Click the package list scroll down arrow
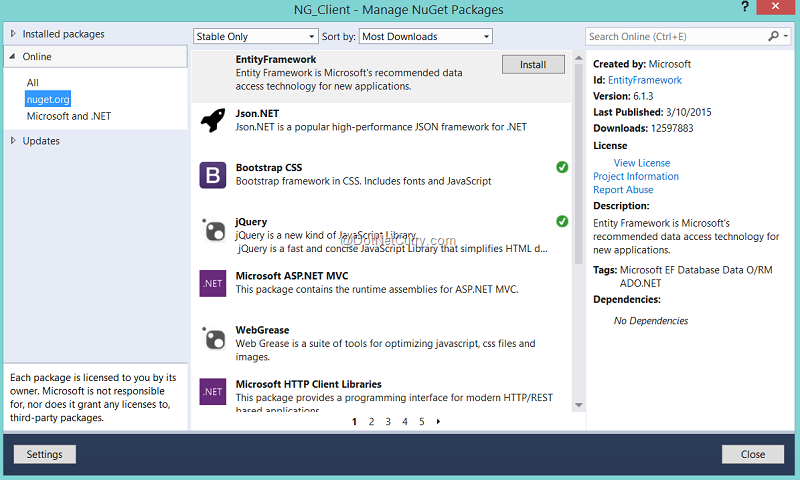The width and height of the screenshot is (800, 480). pos(579,405)
